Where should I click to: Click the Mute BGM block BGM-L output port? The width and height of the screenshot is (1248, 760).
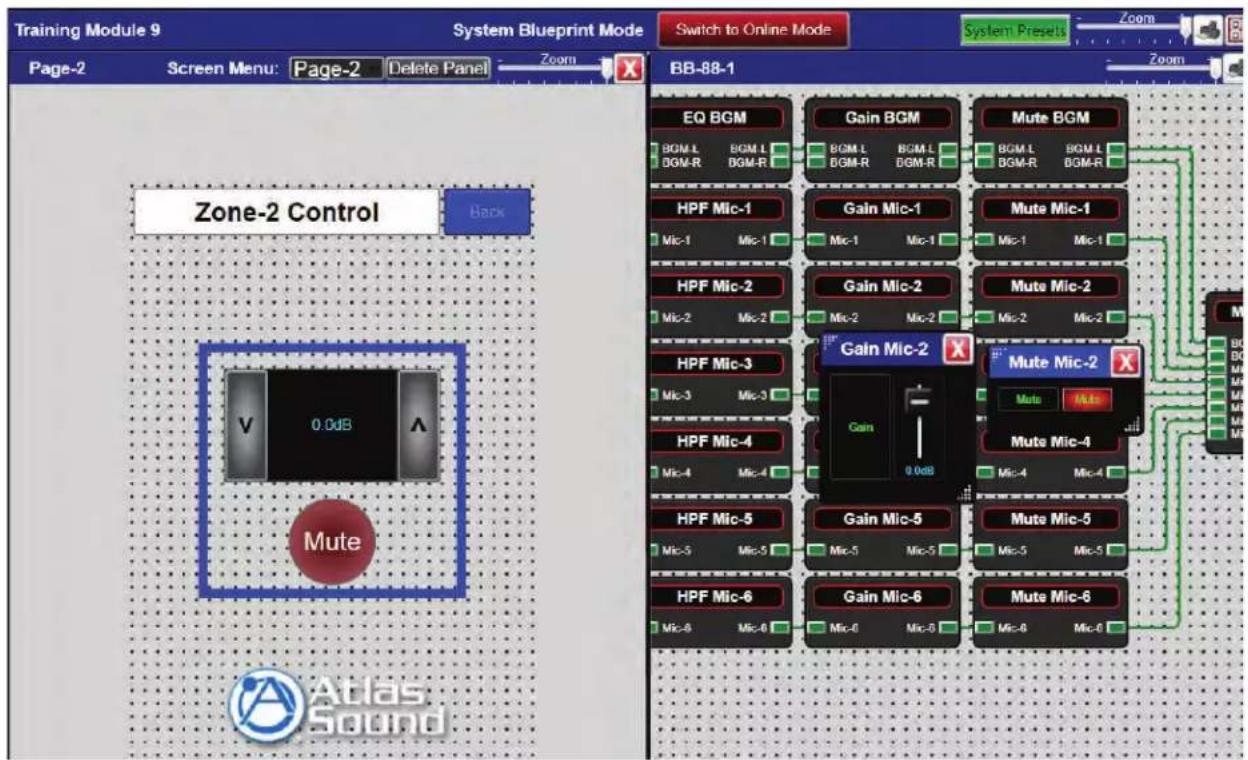1116,148
